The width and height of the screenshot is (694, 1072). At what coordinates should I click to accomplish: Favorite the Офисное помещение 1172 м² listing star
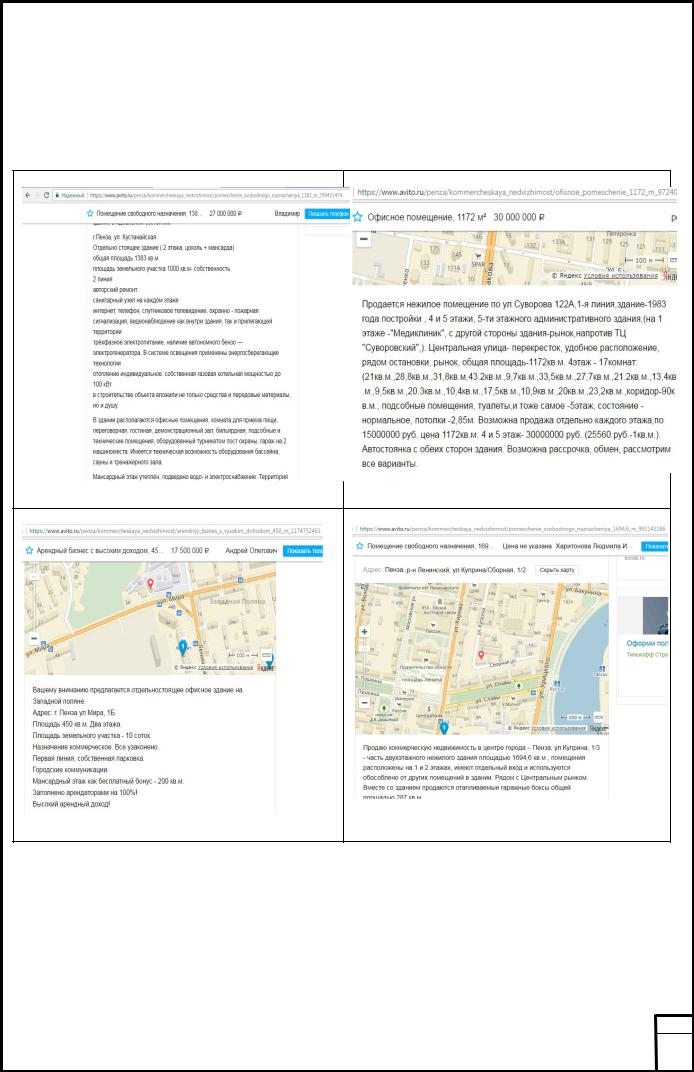(x=358, y=217)
